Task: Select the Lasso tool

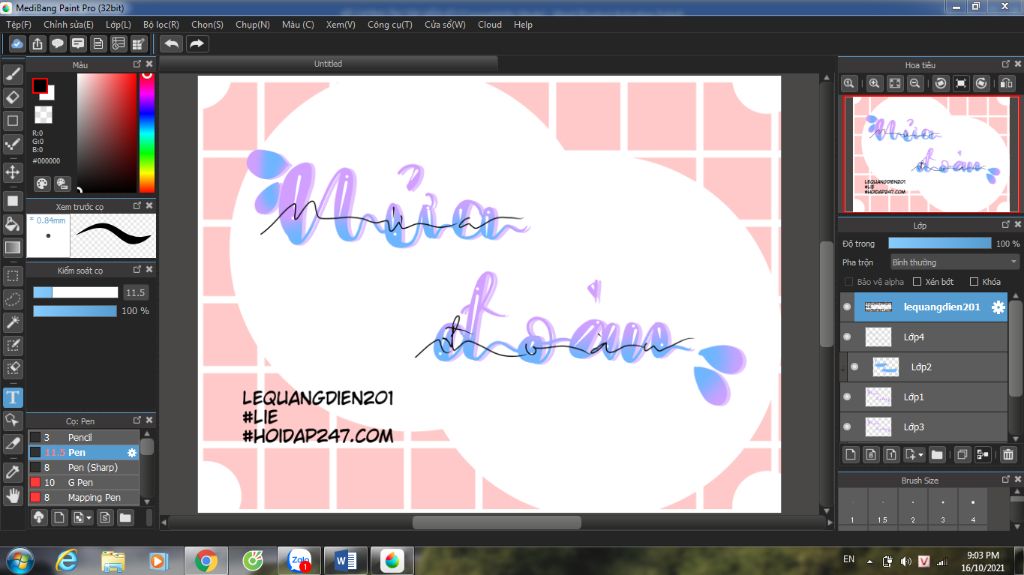Action: (x=12, y=299)
